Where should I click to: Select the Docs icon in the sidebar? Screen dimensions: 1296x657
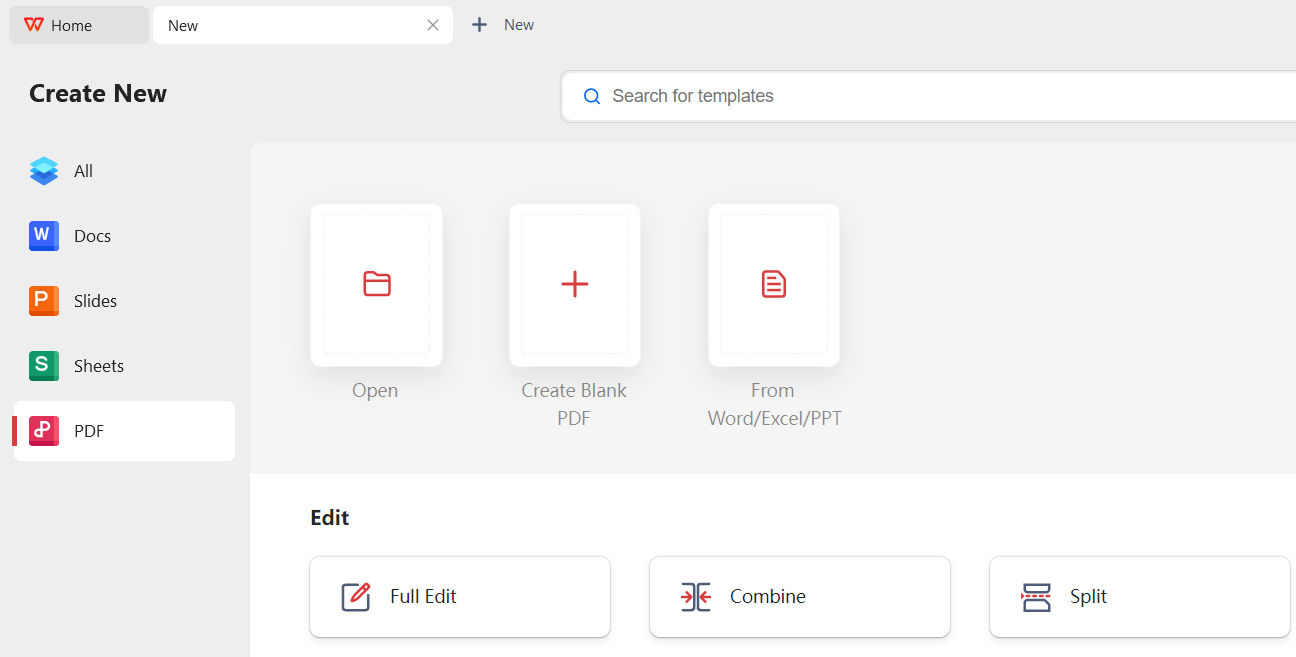pyautogui.click(x=43, y=235)
